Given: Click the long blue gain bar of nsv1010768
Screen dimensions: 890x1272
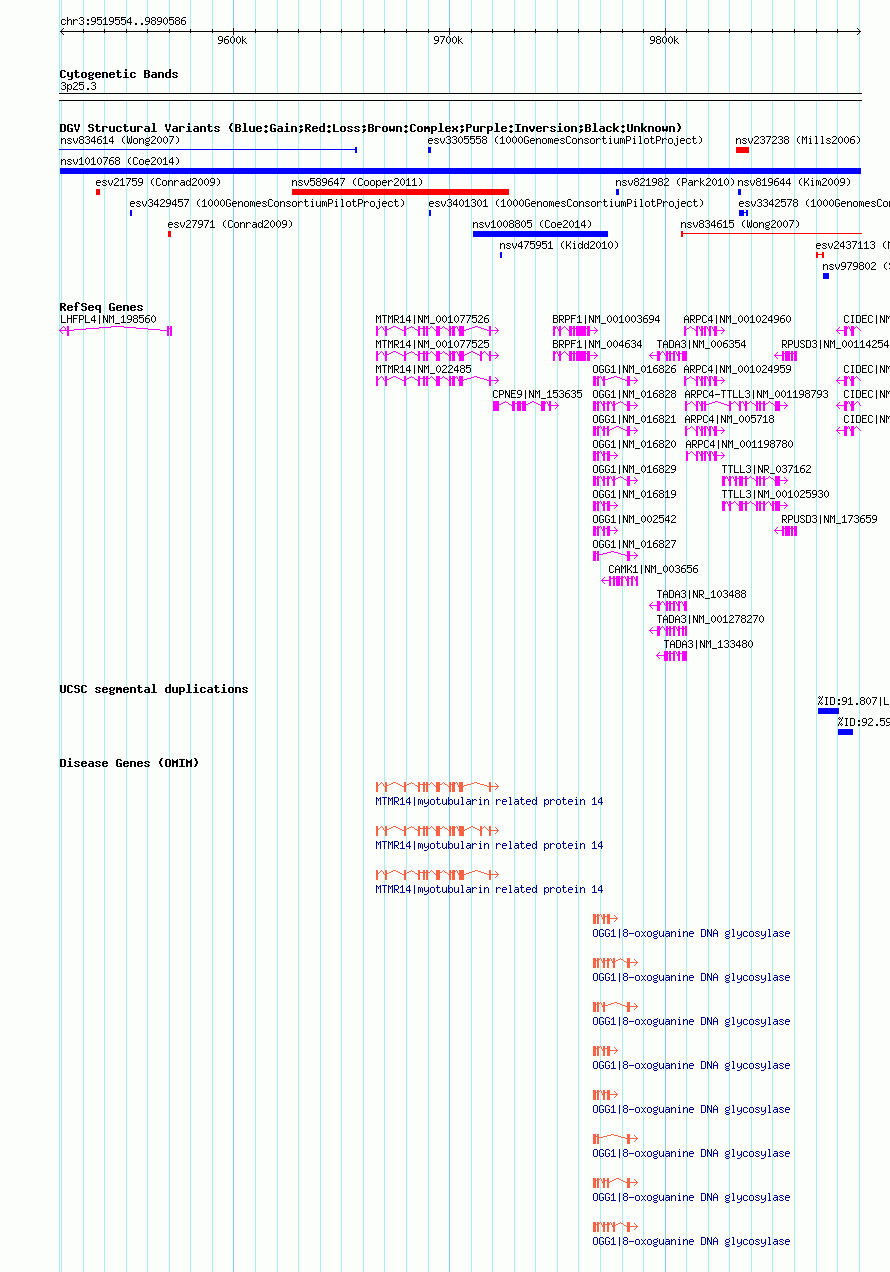Looking at the screenshot, I should pos(460,171).
